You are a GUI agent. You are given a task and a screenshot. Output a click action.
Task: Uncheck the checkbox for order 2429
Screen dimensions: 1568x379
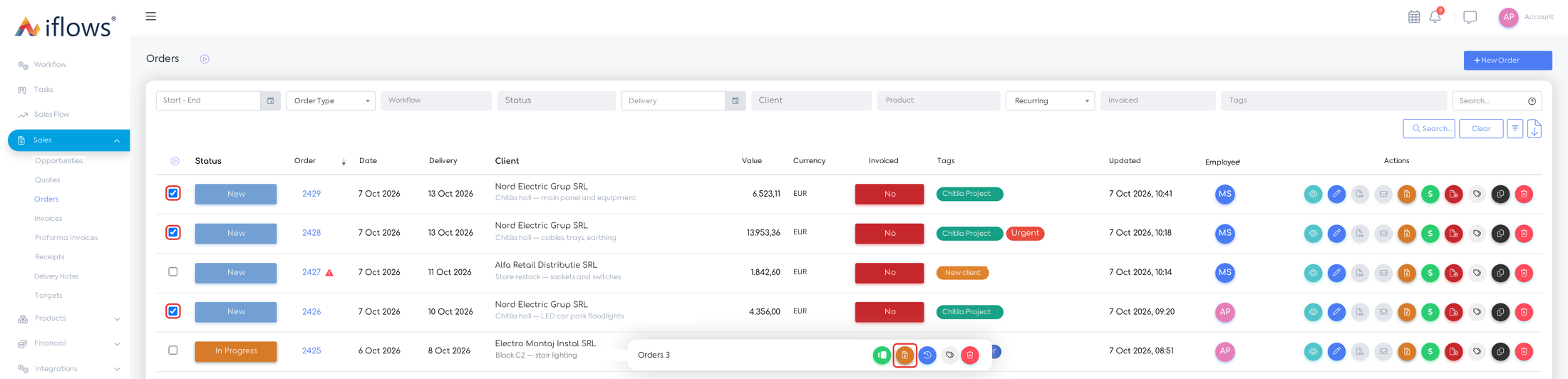tap(173, 193)
